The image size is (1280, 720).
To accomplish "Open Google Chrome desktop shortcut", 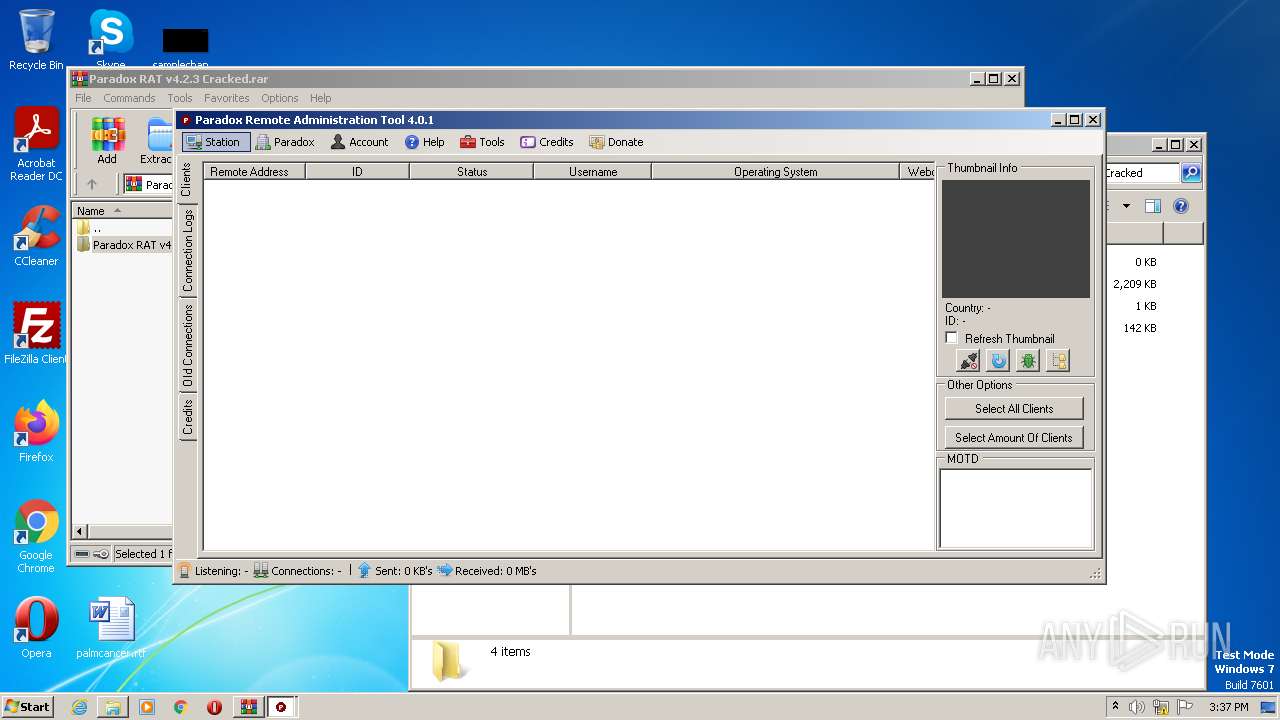I will click(x=36, y=537).
